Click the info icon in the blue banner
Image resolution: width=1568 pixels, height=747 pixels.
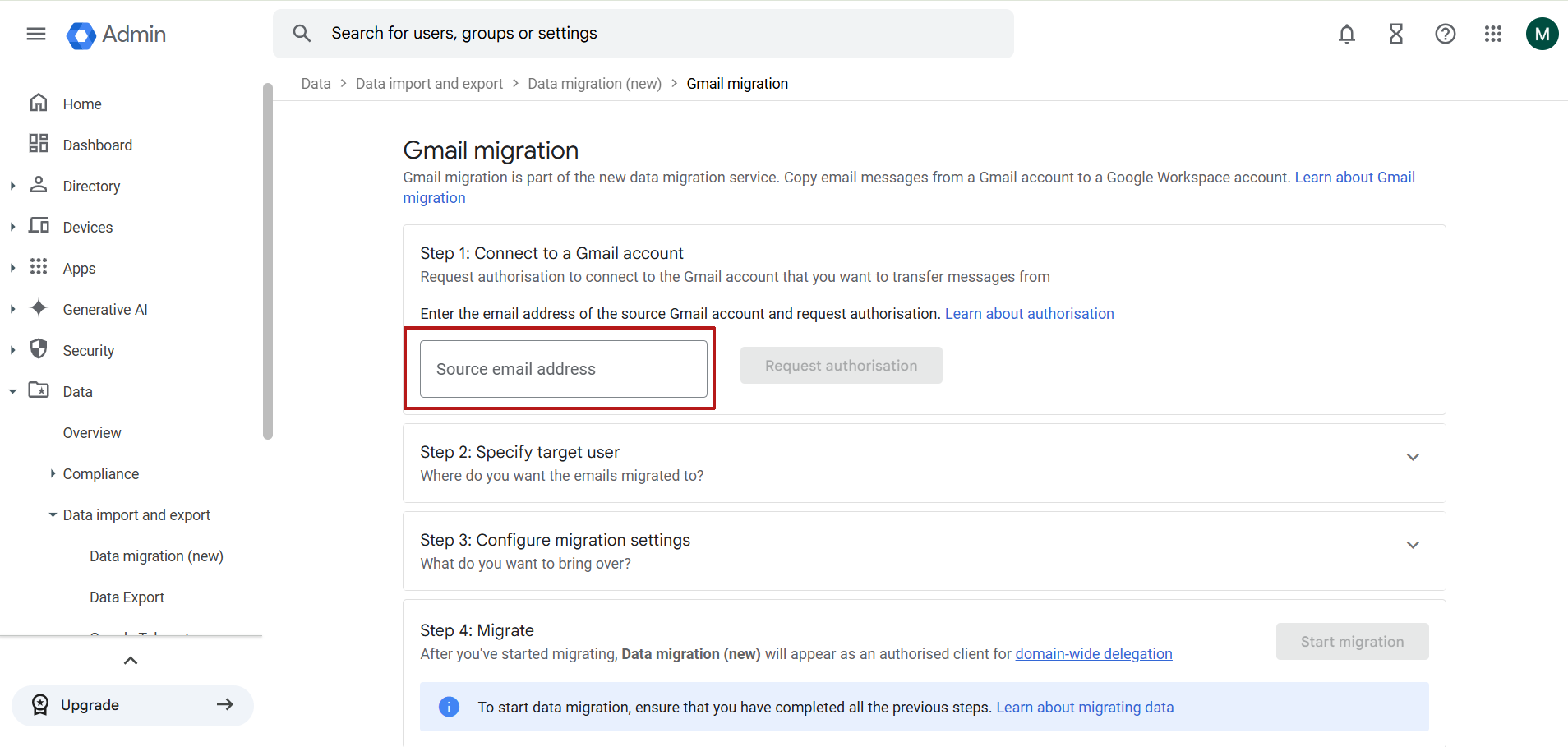pos(449,707)
